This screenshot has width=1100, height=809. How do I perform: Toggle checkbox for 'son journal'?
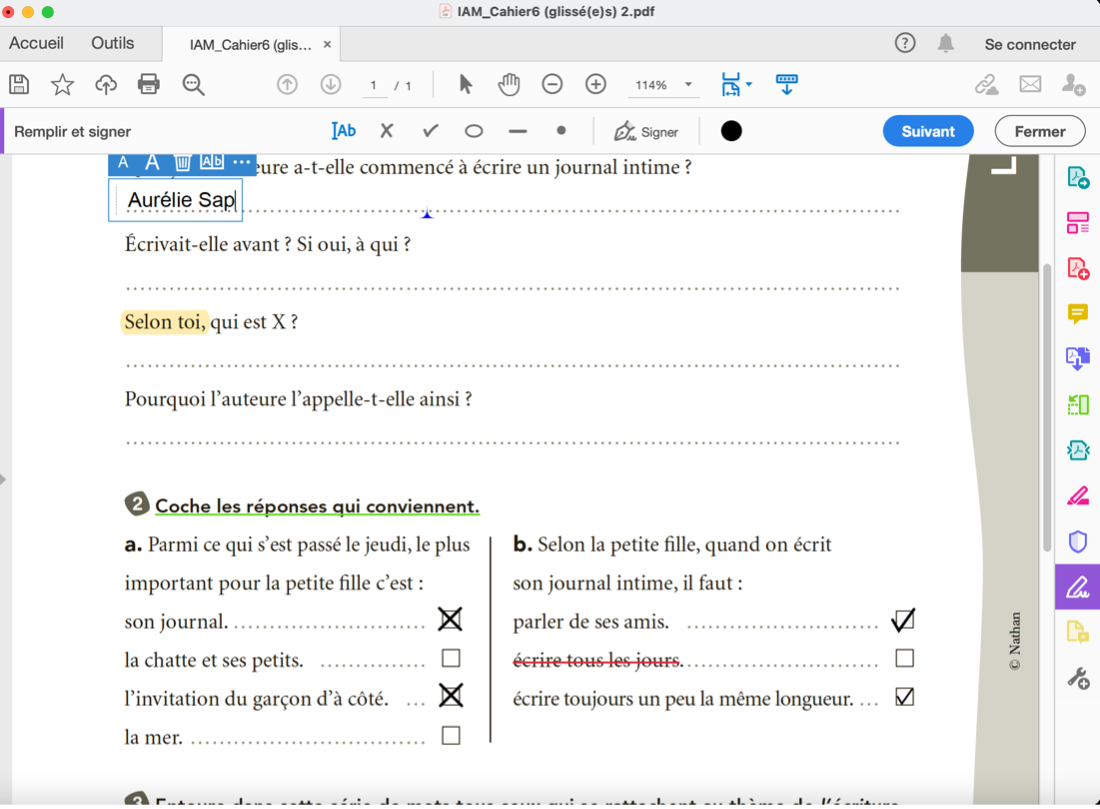click(x=450, y=620)
